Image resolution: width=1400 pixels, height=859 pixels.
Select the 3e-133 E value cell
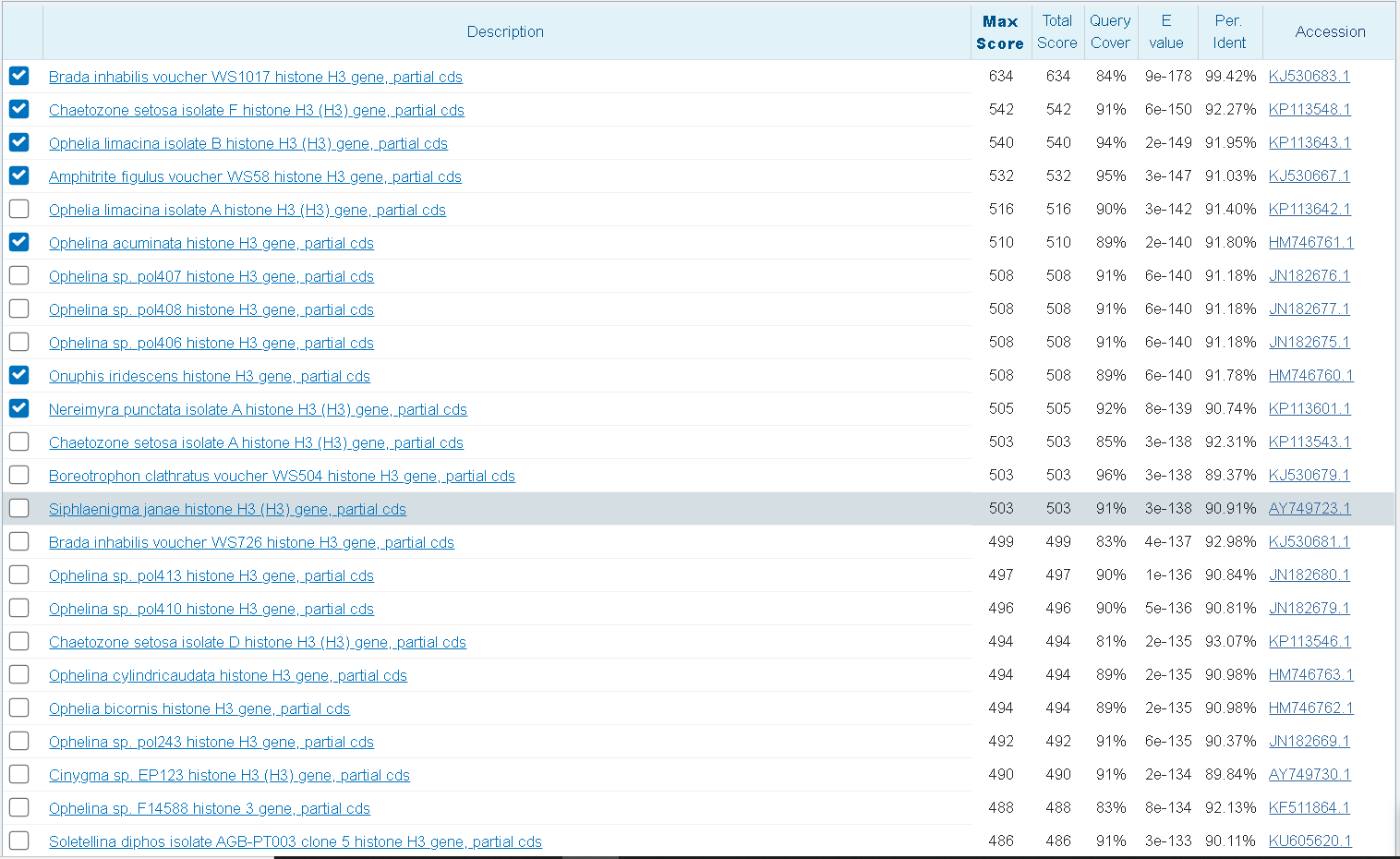point(1168,841)
